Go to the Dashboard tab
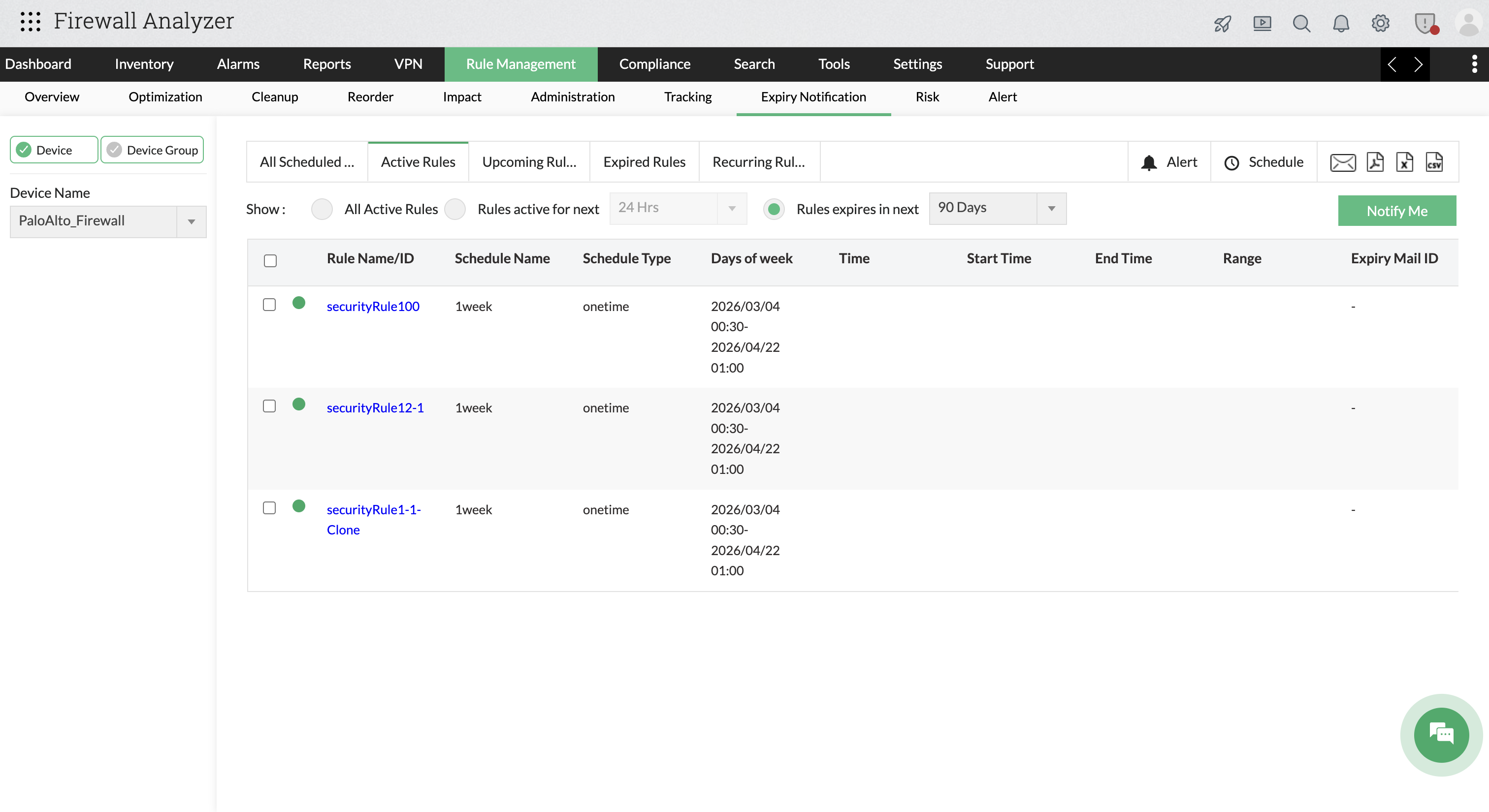 pyautogui.click(x=38, y=64)
